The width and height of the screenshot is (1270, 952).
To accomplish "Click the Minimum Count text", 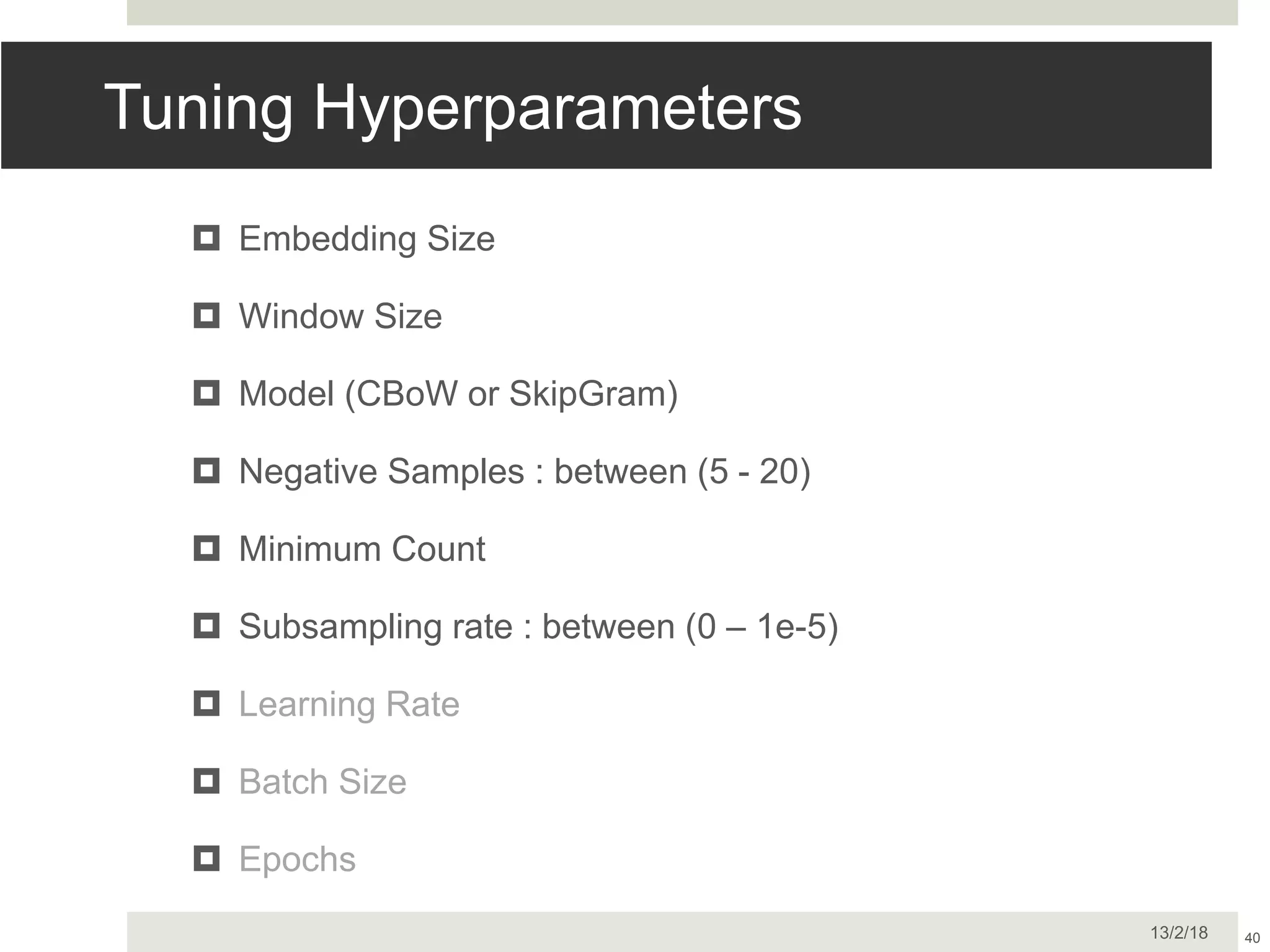I will point(362,549).
